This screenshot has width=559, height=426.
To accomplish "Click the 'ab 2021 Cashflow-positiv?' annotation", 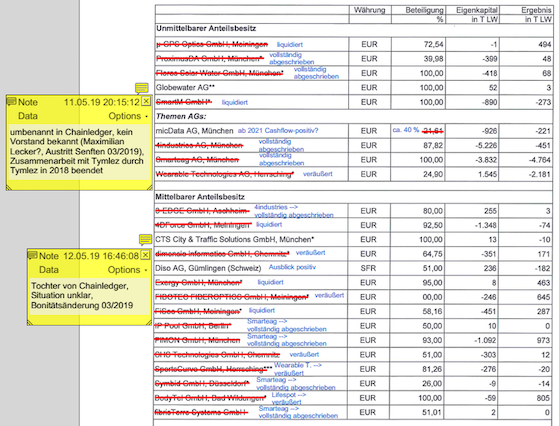I will coord(278,130).
